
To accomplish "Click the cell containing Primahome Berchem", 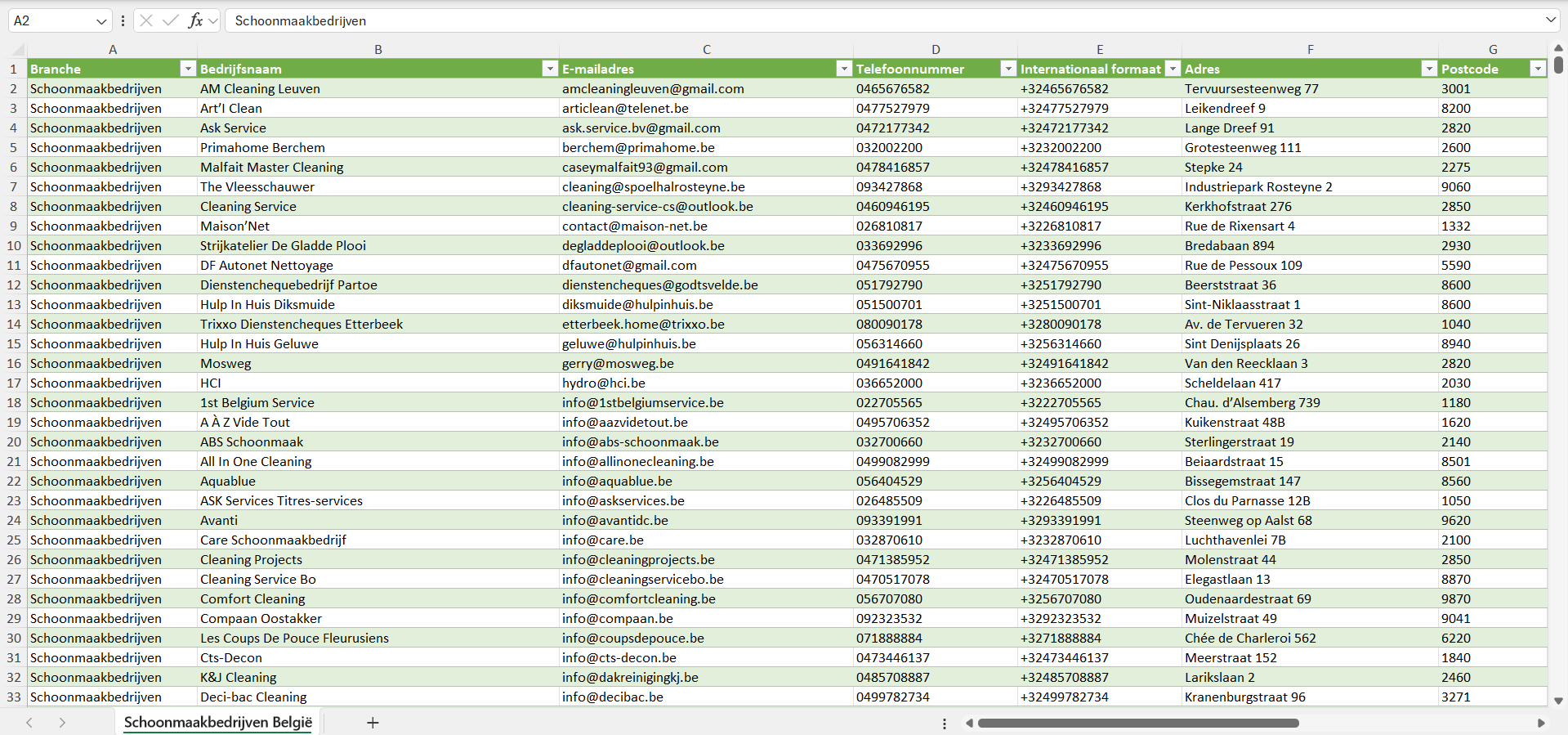I will (262, 147).
